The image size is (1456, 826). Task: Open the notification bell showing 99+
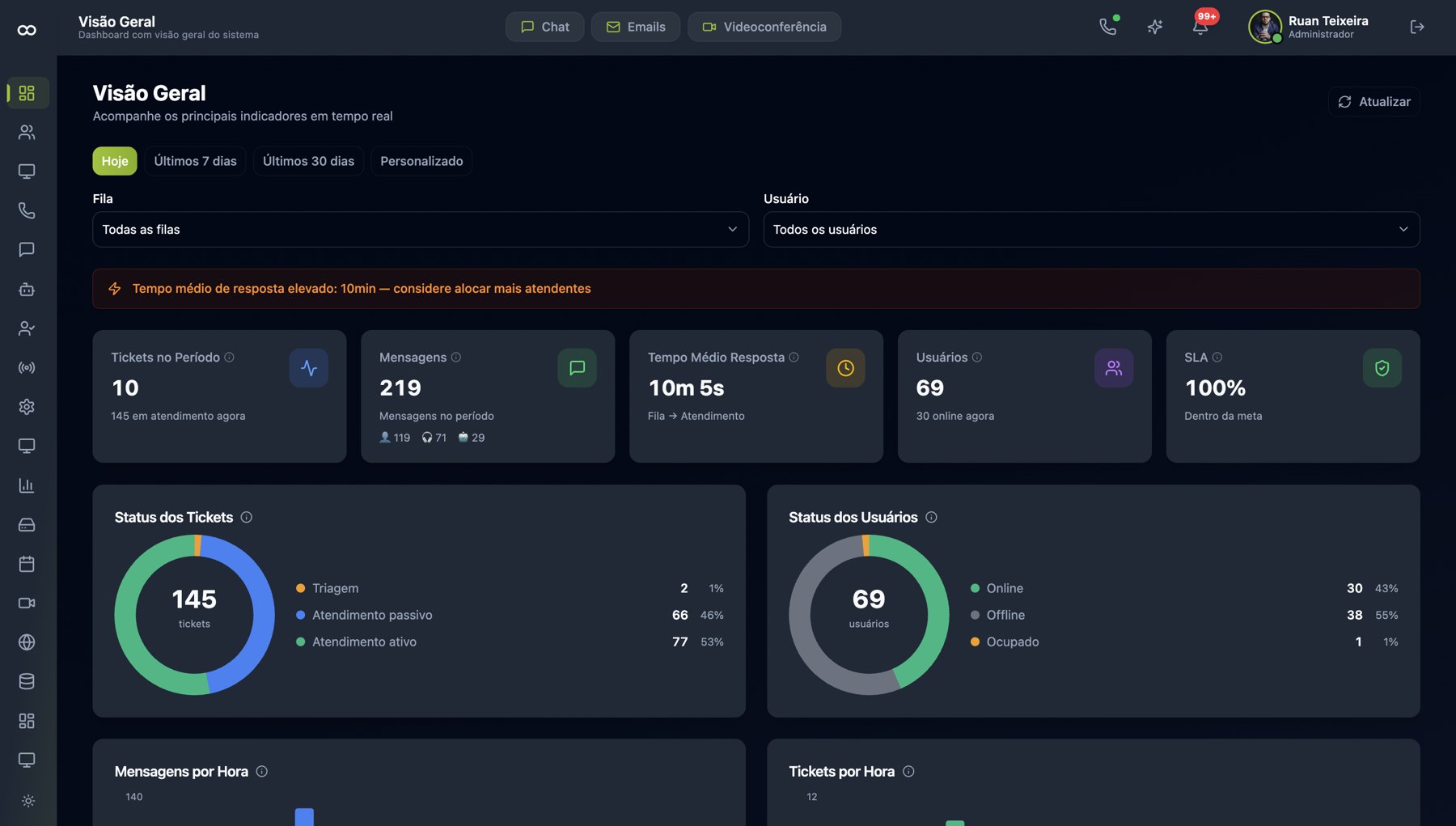click(1201, 27)
